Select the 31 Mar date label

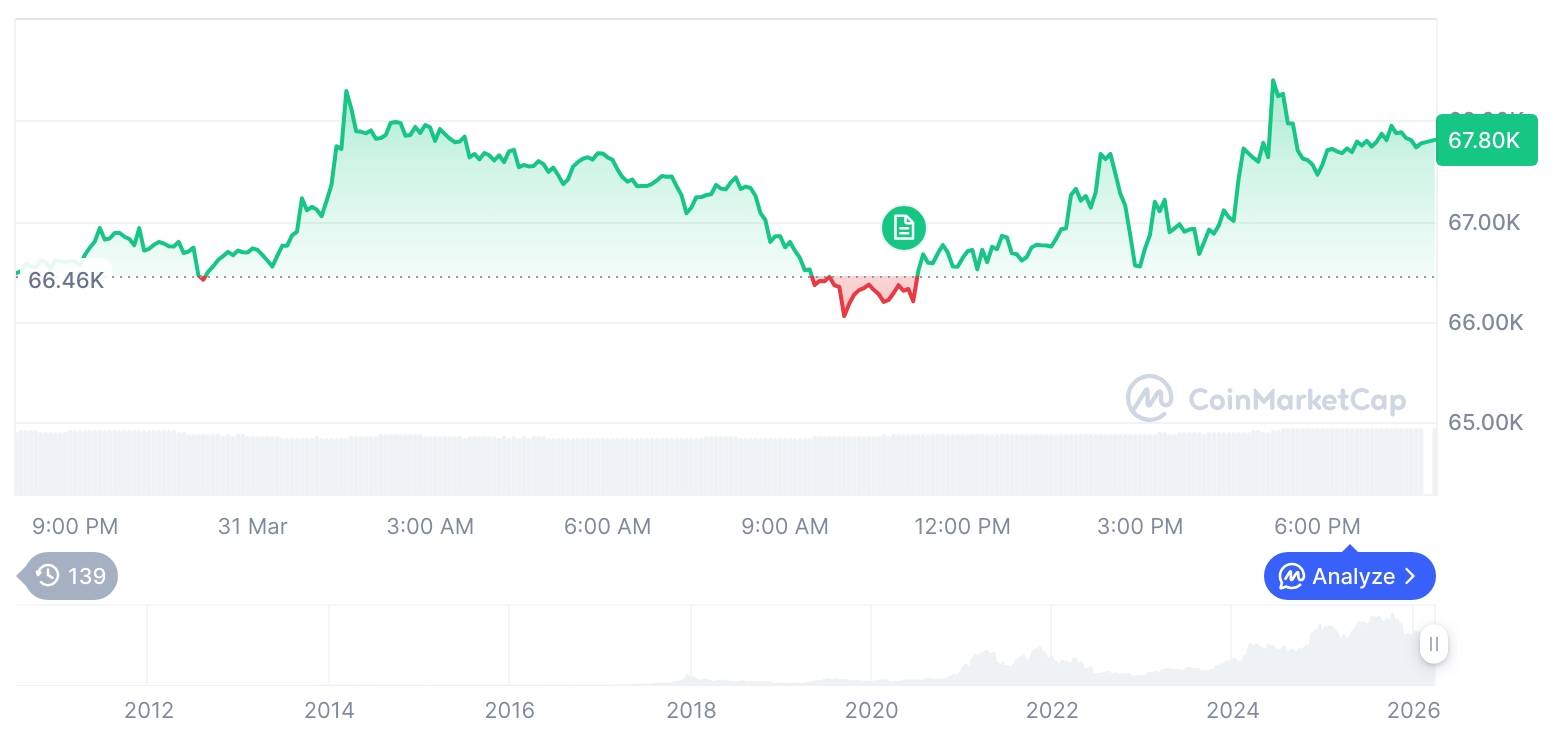pyautogui.click(x=253, y=526)
